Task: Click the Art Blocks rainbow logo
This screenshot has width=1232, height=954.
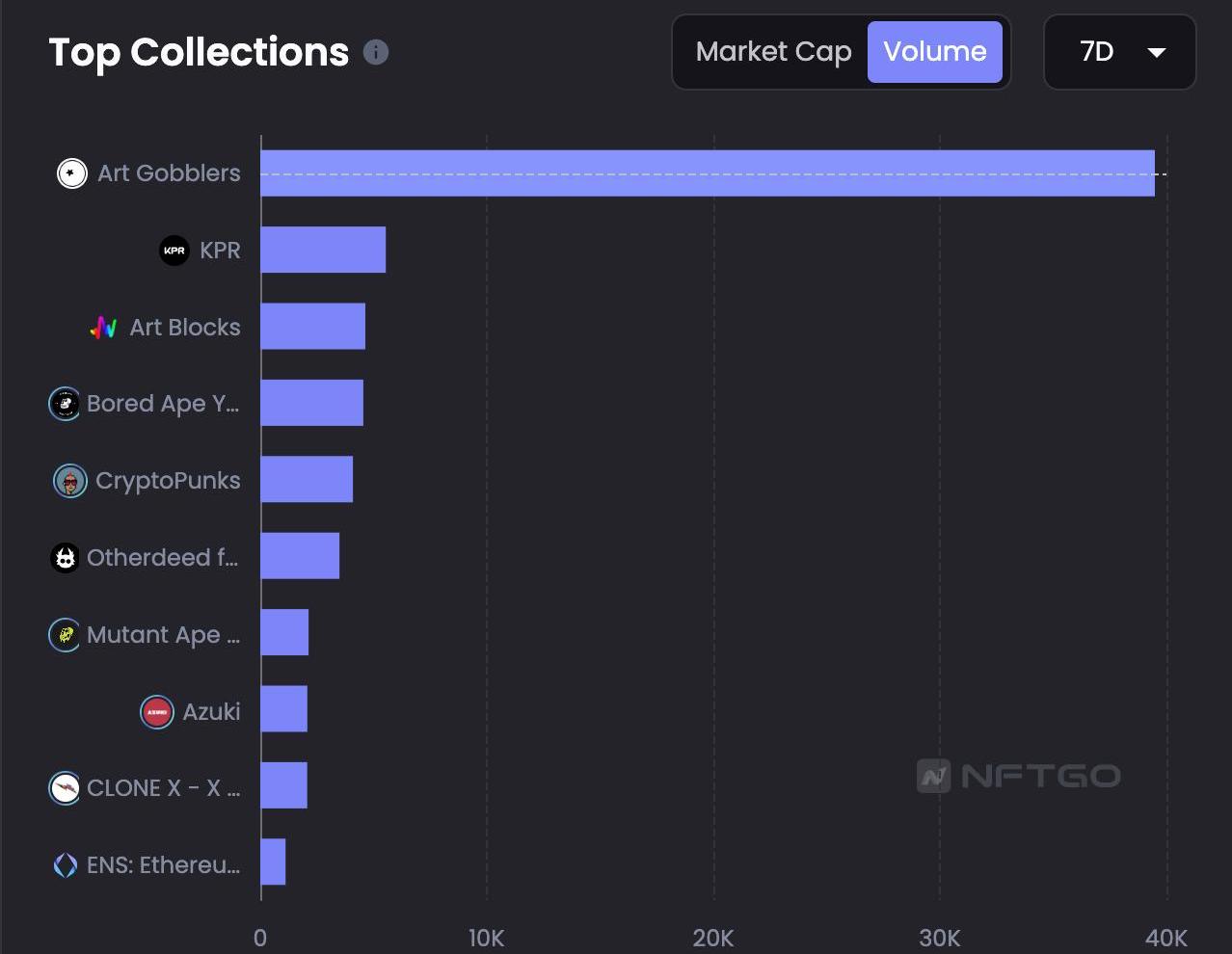Action: [104, 328]
